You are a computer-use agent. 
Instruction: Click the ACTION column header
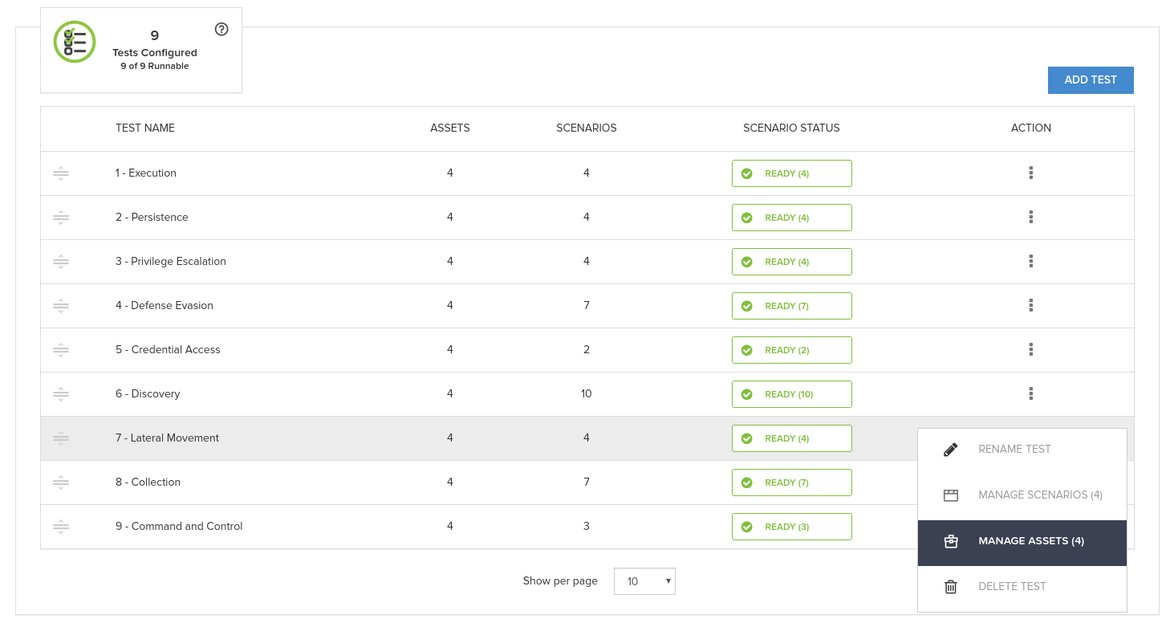tap(1030, 128)
